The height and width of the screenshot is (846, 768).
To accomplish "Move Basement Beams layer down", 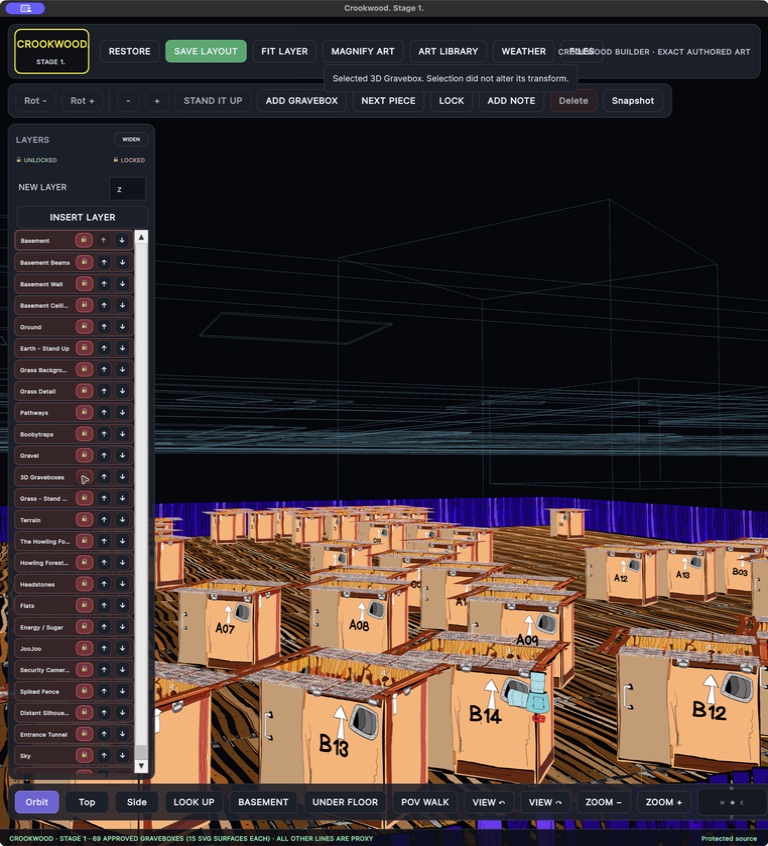I will (123, 262).
